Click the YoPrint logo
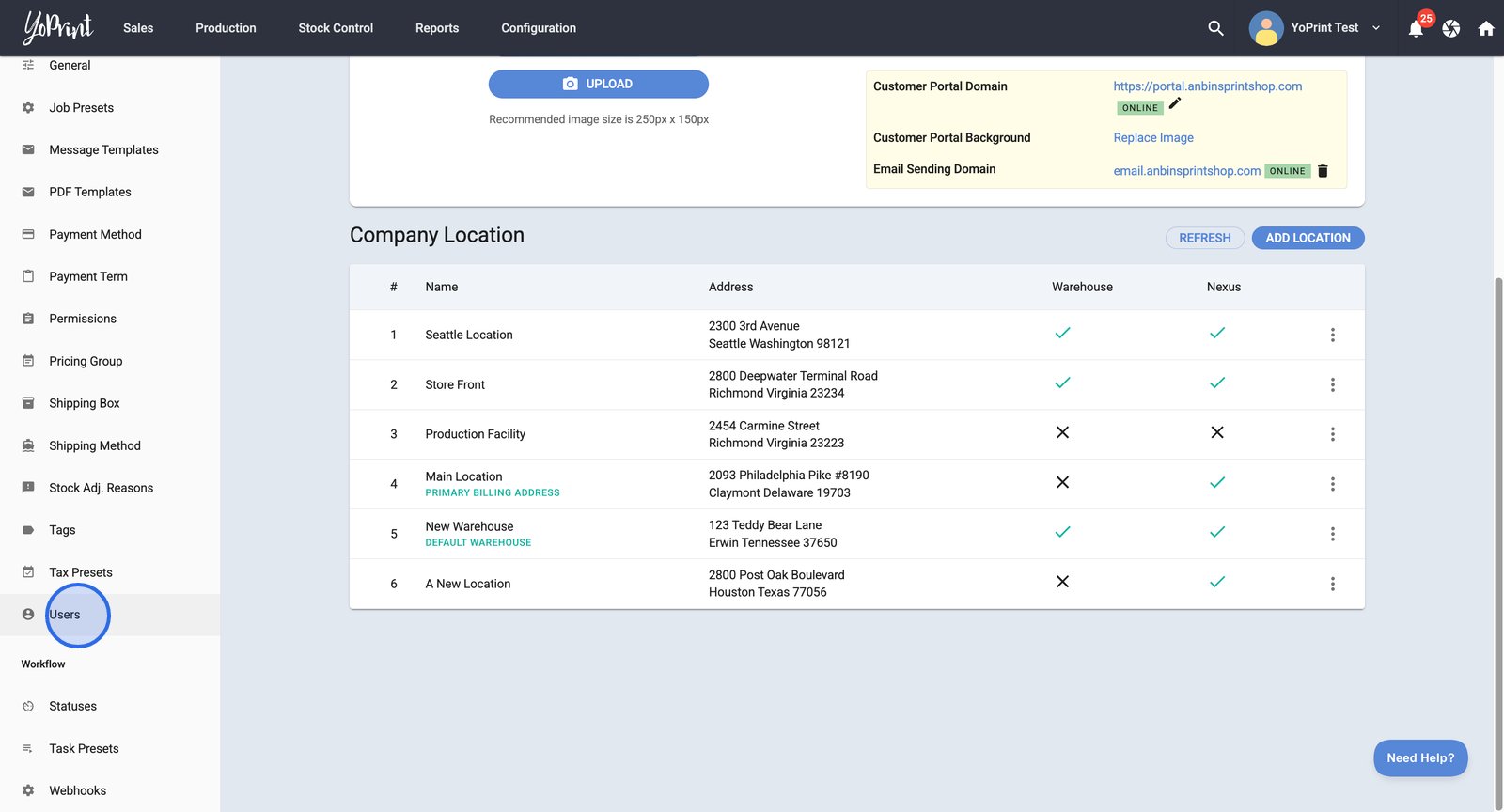Viewport: 1504px width, 812px height. [58, 27]
